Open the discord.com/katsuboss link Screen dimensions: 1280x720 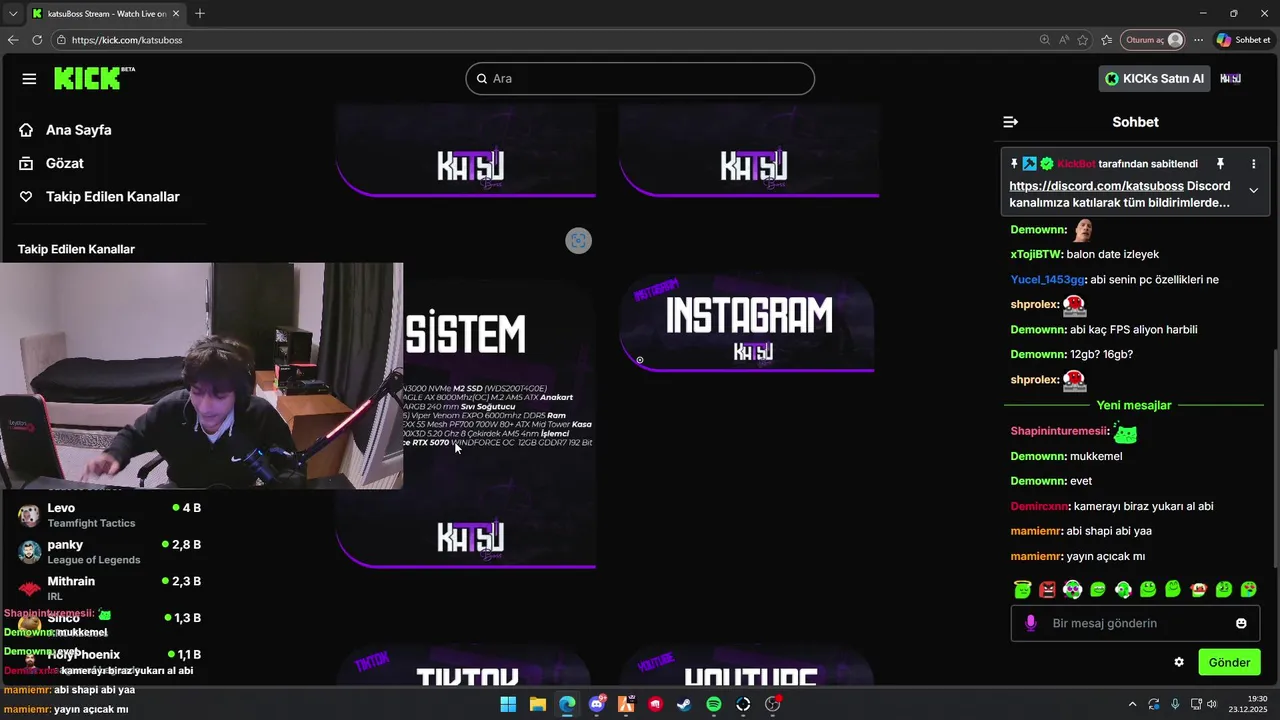tap(1096, 186)
